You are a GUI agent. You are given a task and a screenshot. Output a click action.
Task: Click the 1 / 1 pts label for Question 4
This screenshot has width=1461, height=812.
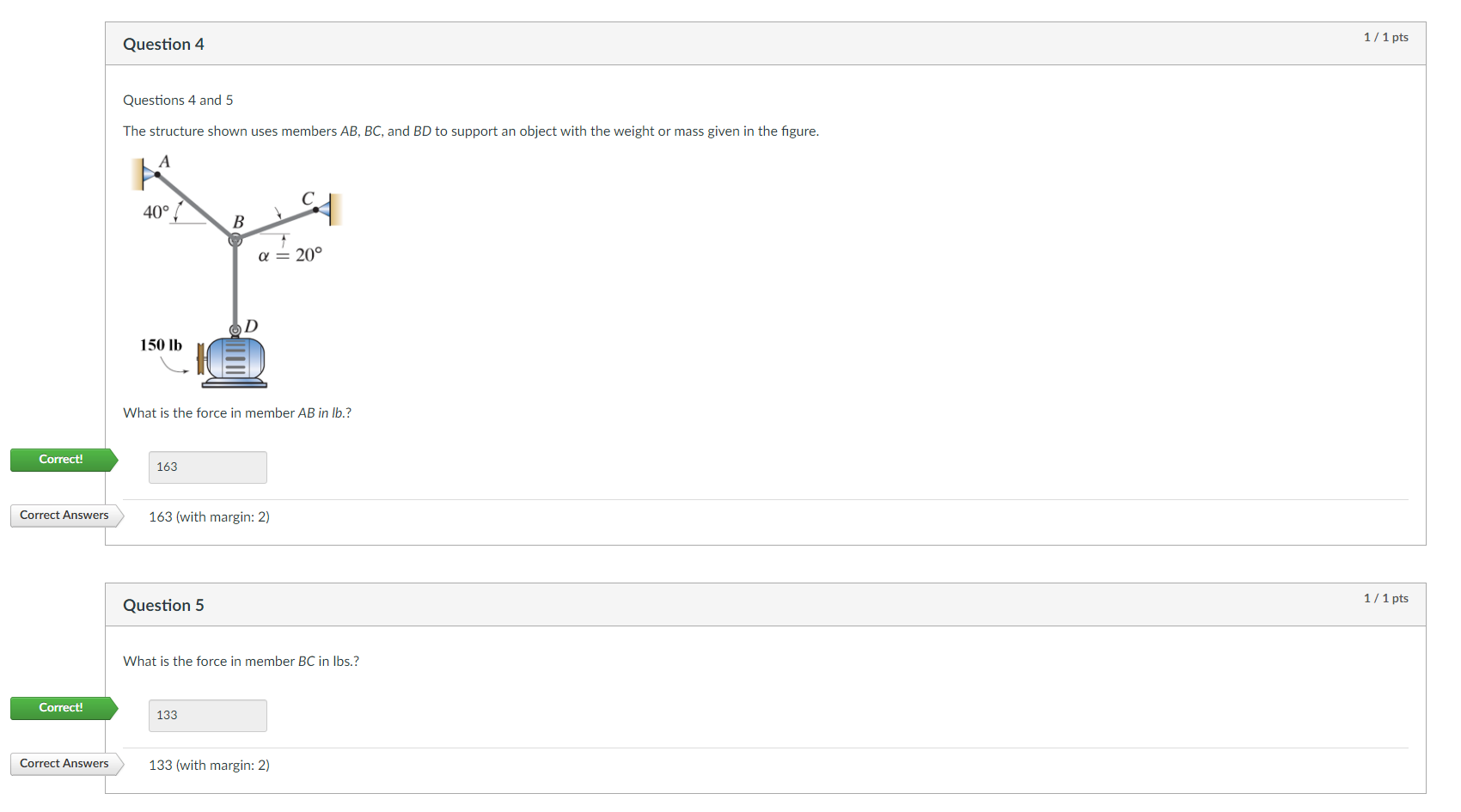click(x=1386, y=37)
